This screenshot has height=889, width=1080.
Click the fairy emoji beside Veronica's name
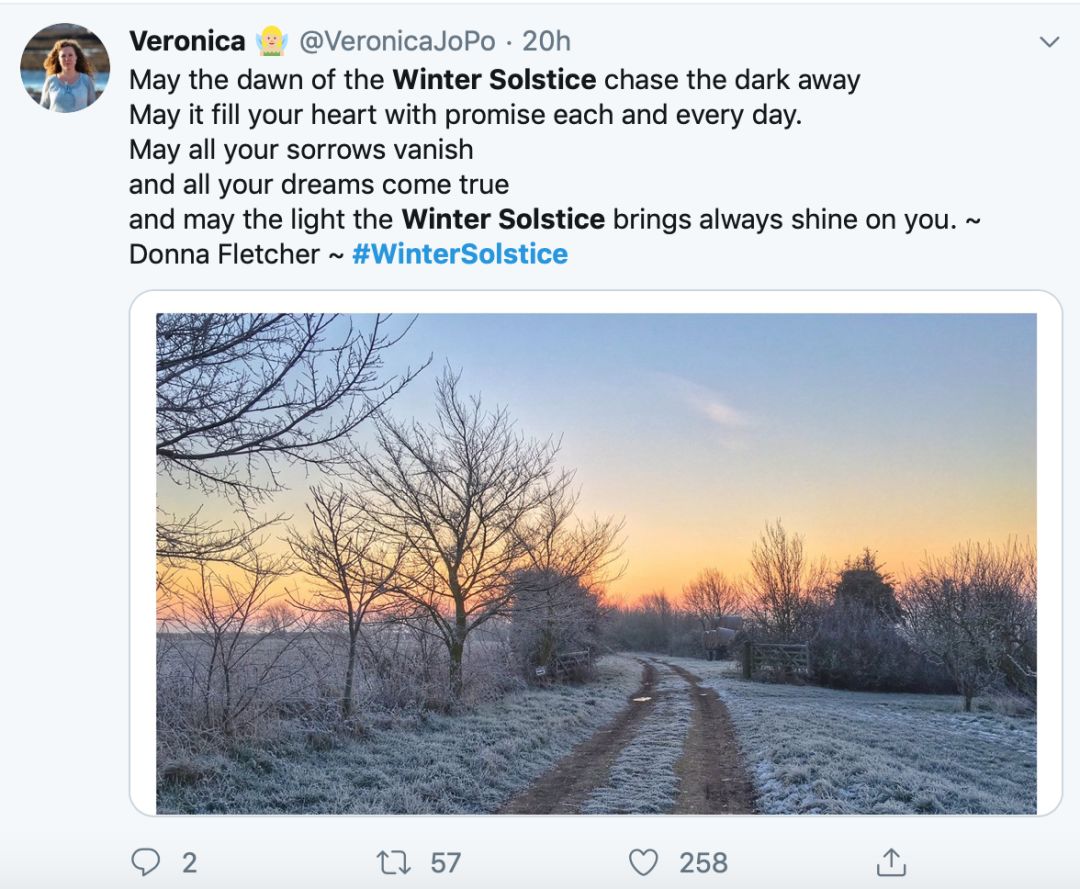point(272,41)
